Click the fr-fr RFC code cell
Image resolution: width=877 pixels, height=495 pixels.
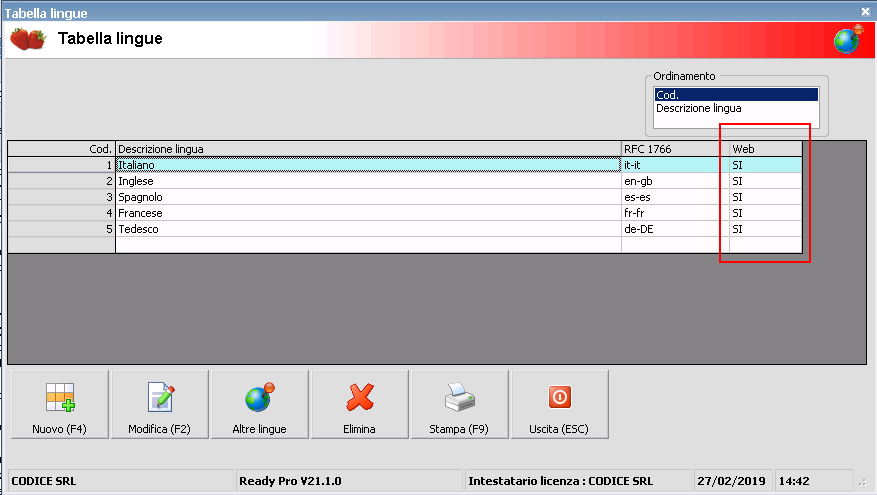point(675,213)
